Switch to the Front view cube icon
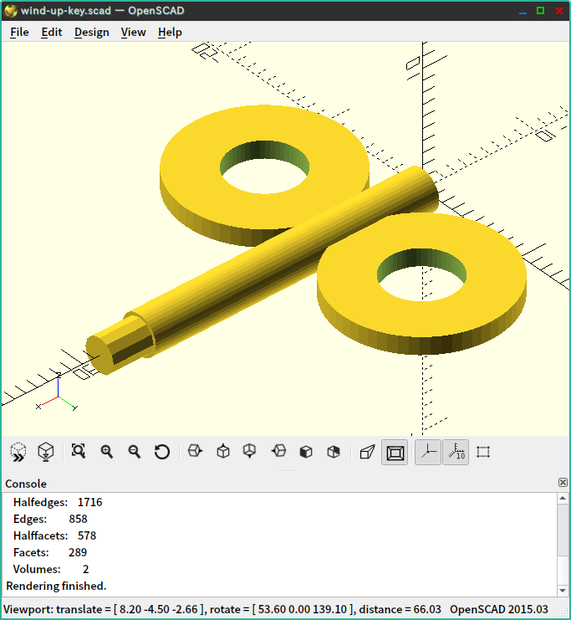Image resolution: width=571 pixels, height=620 pixels. (306, 452)
